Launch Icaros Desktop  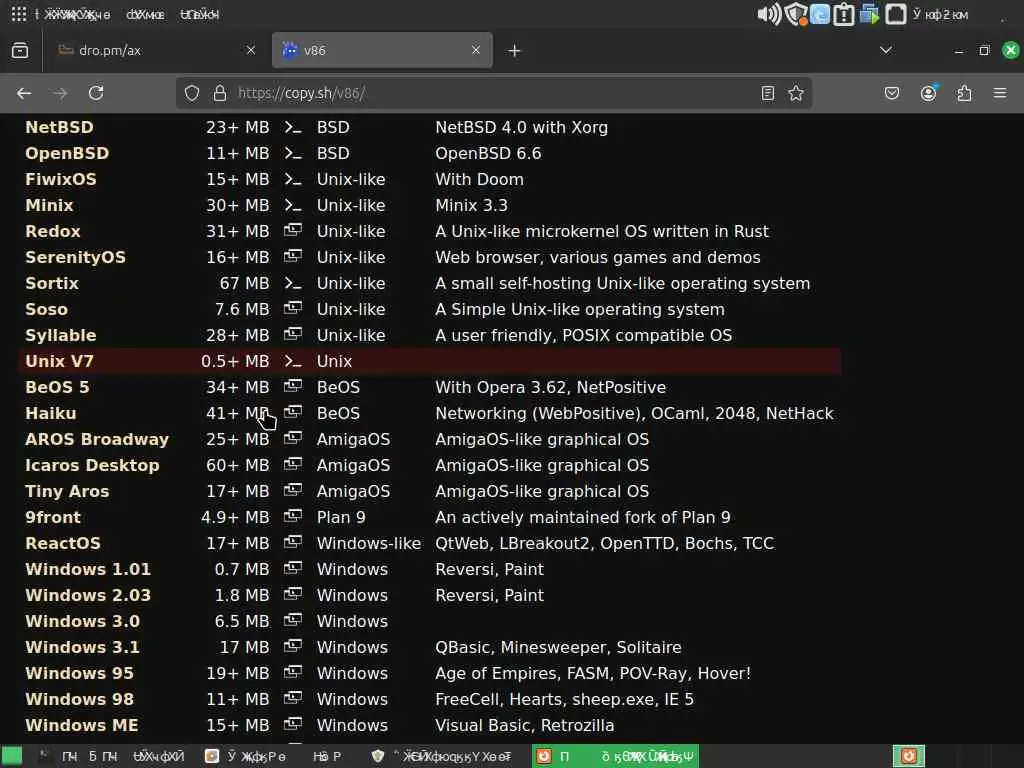click(92, 466)
